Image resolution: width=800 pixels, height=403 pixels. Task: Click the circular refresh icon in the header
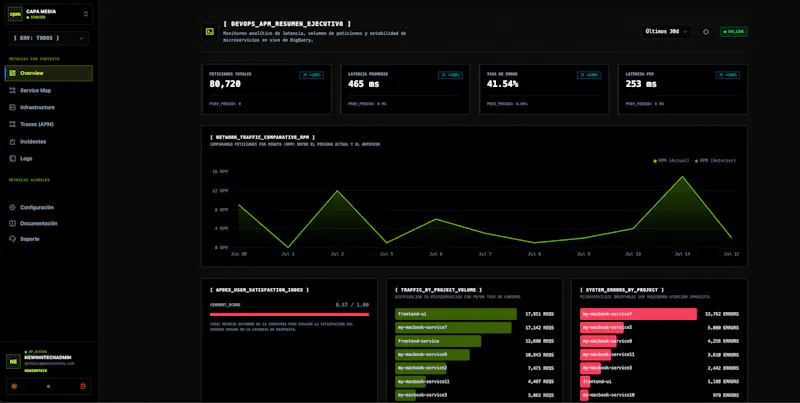[706, 32]
